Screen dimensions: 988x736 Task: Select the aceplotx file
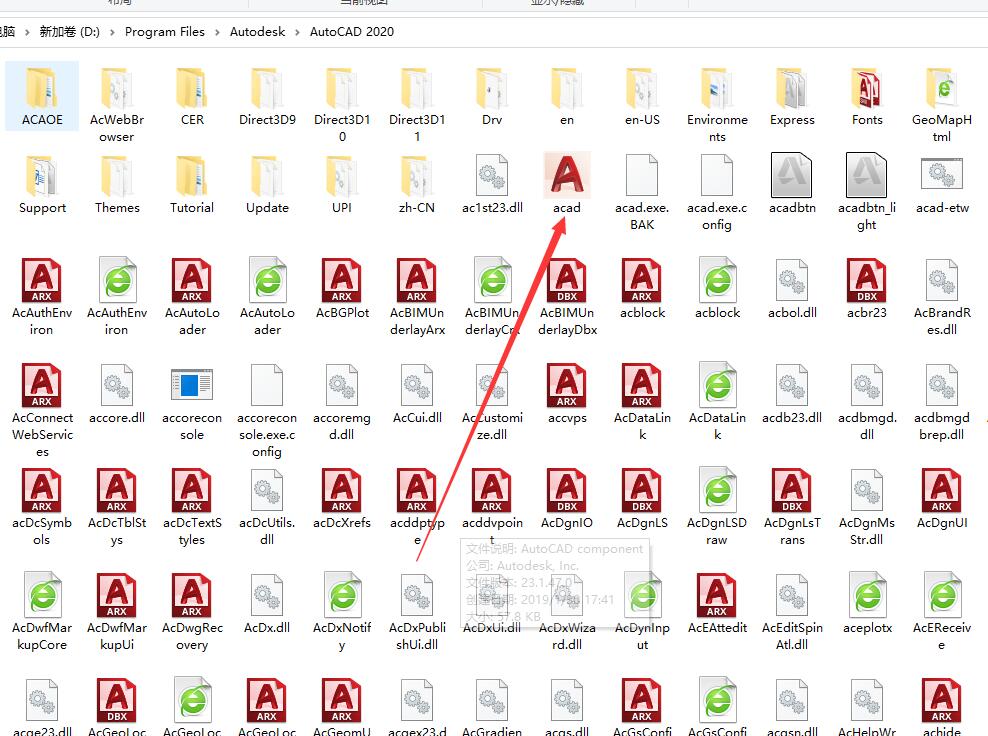[867, 604]
